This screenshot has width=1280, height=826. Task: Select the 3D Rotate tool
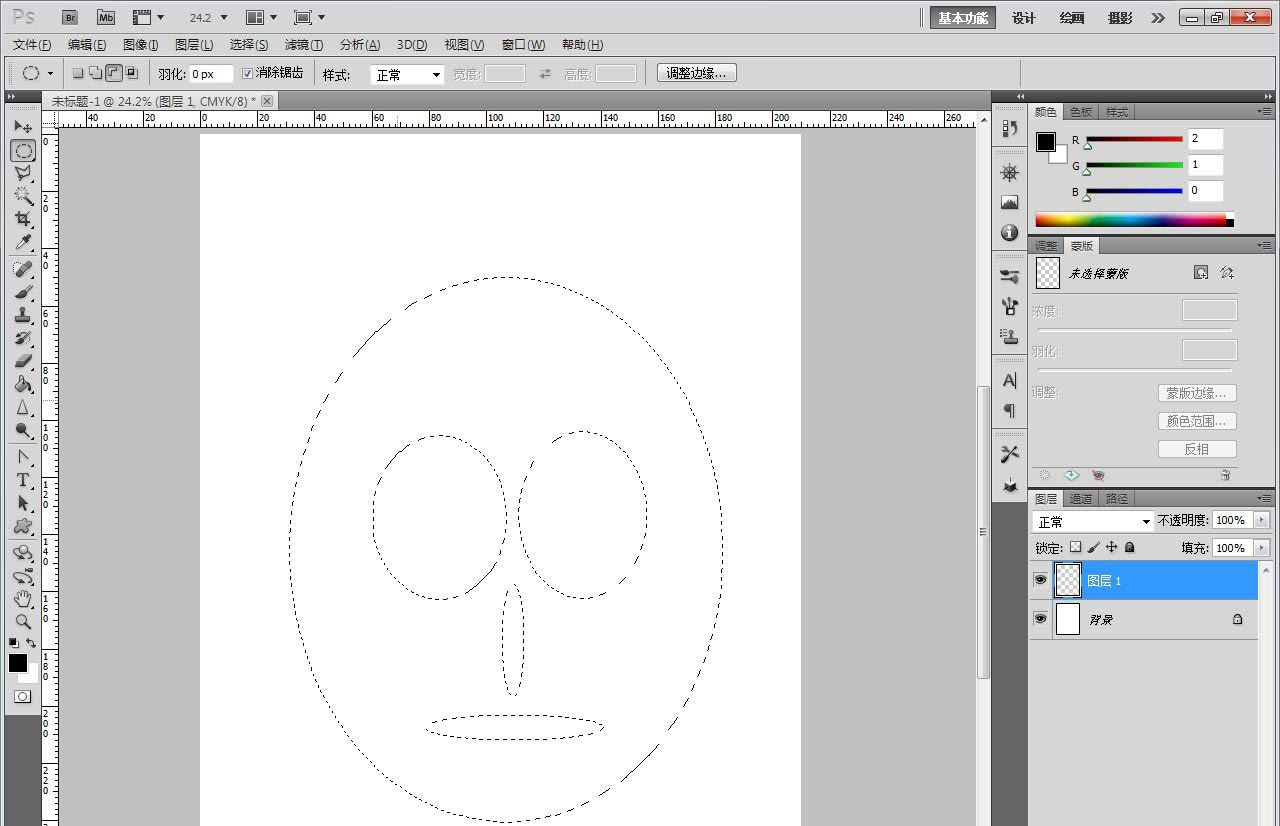tap(22, 553)
